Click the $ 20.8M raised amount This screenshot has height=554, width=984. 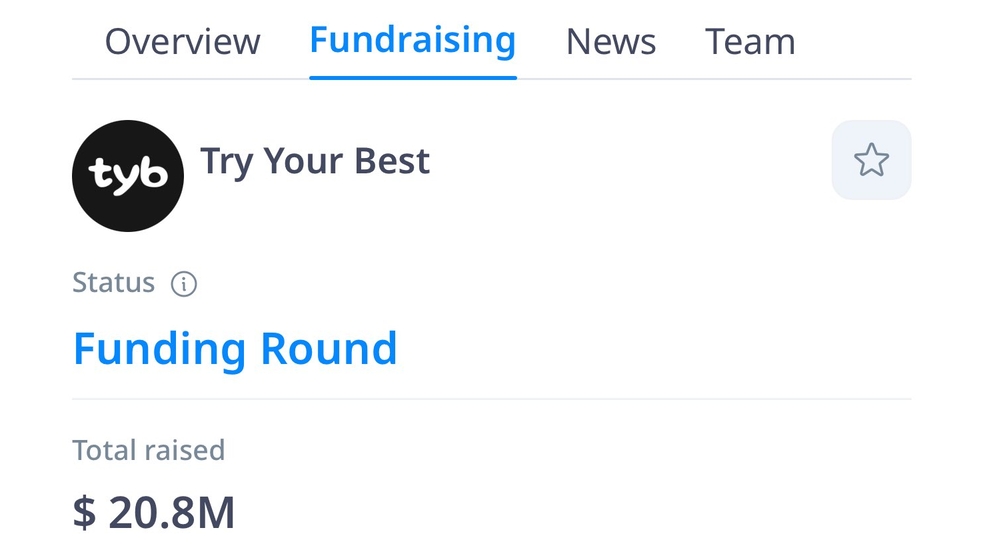point(154,513)
